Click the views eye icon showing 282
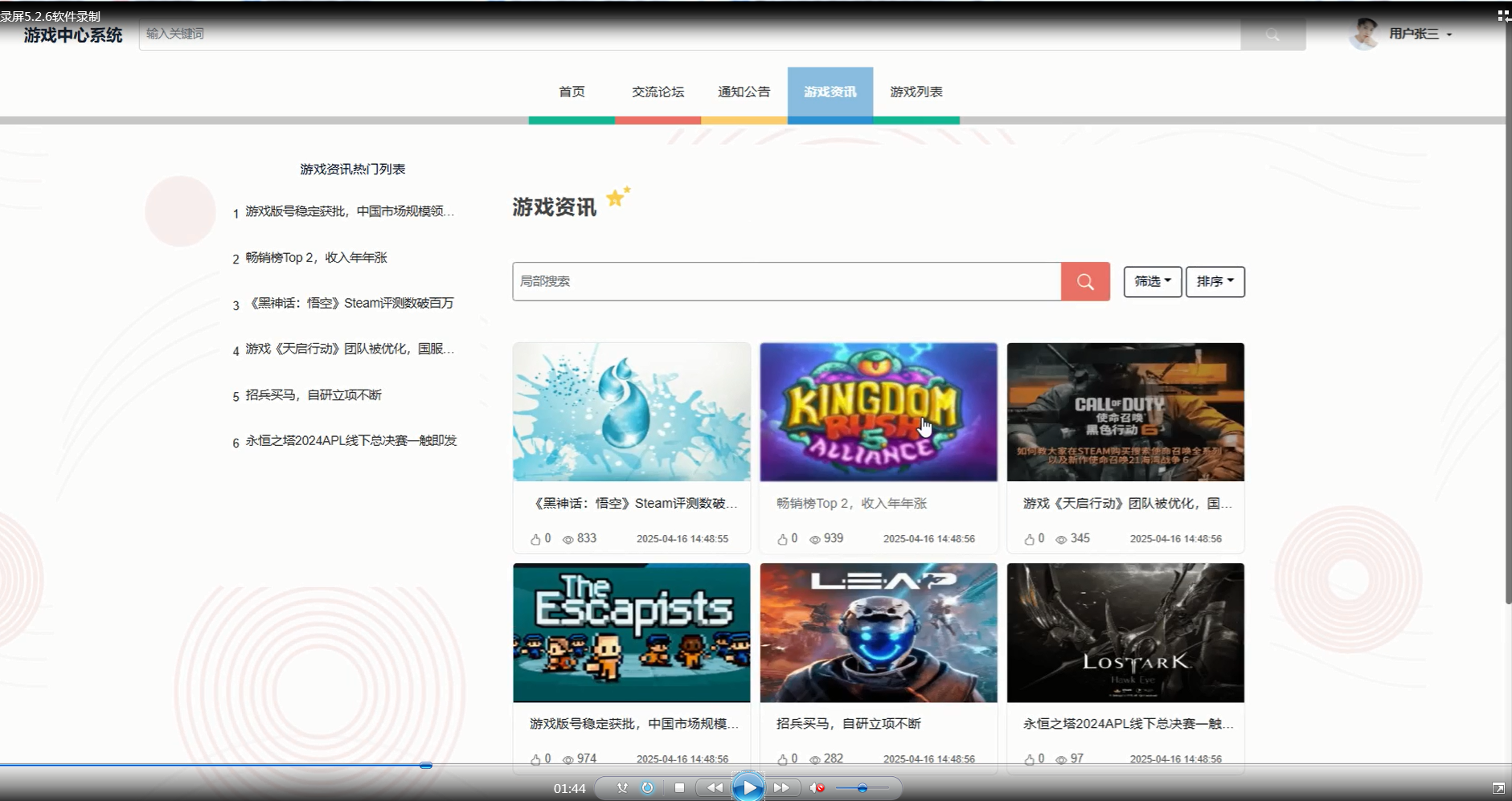Screen dimensions: 1512x801 815,760
